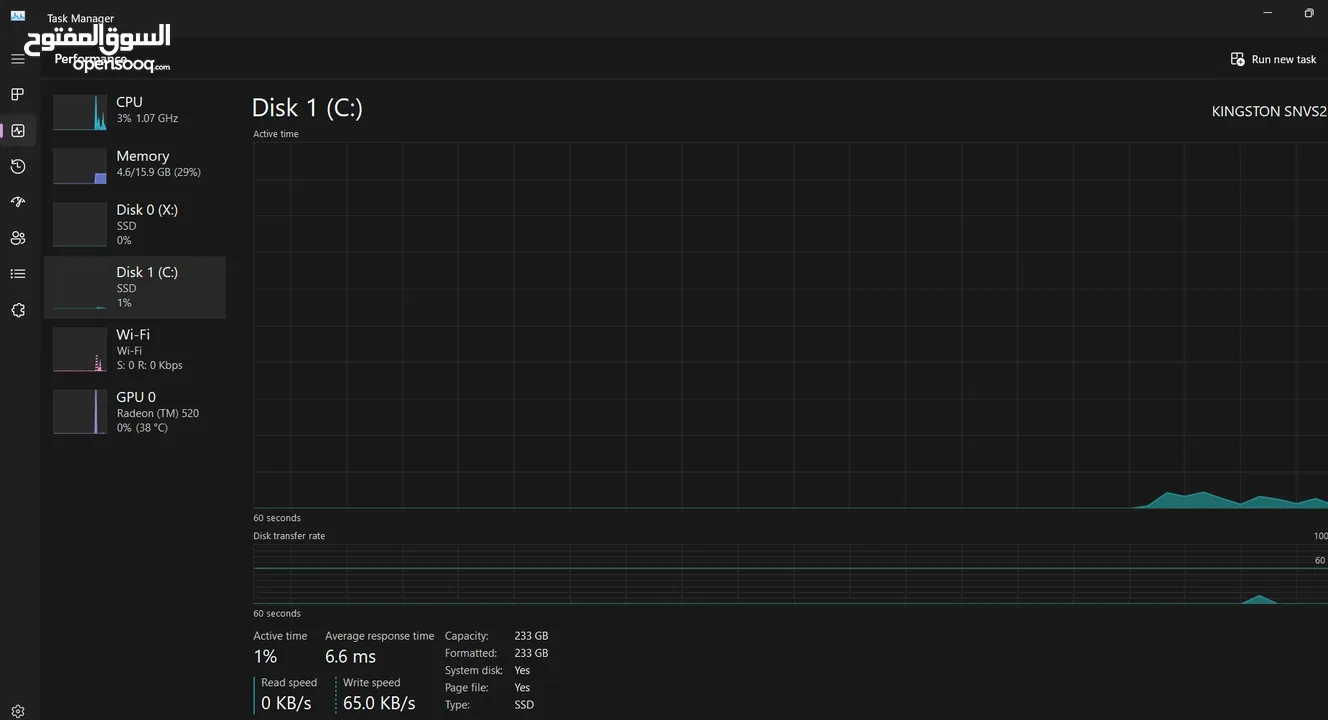Image resolution: width=1328 pixels, height=720 pixels.
Task: Click the Capacity 233 GB value
Action: 531,636
